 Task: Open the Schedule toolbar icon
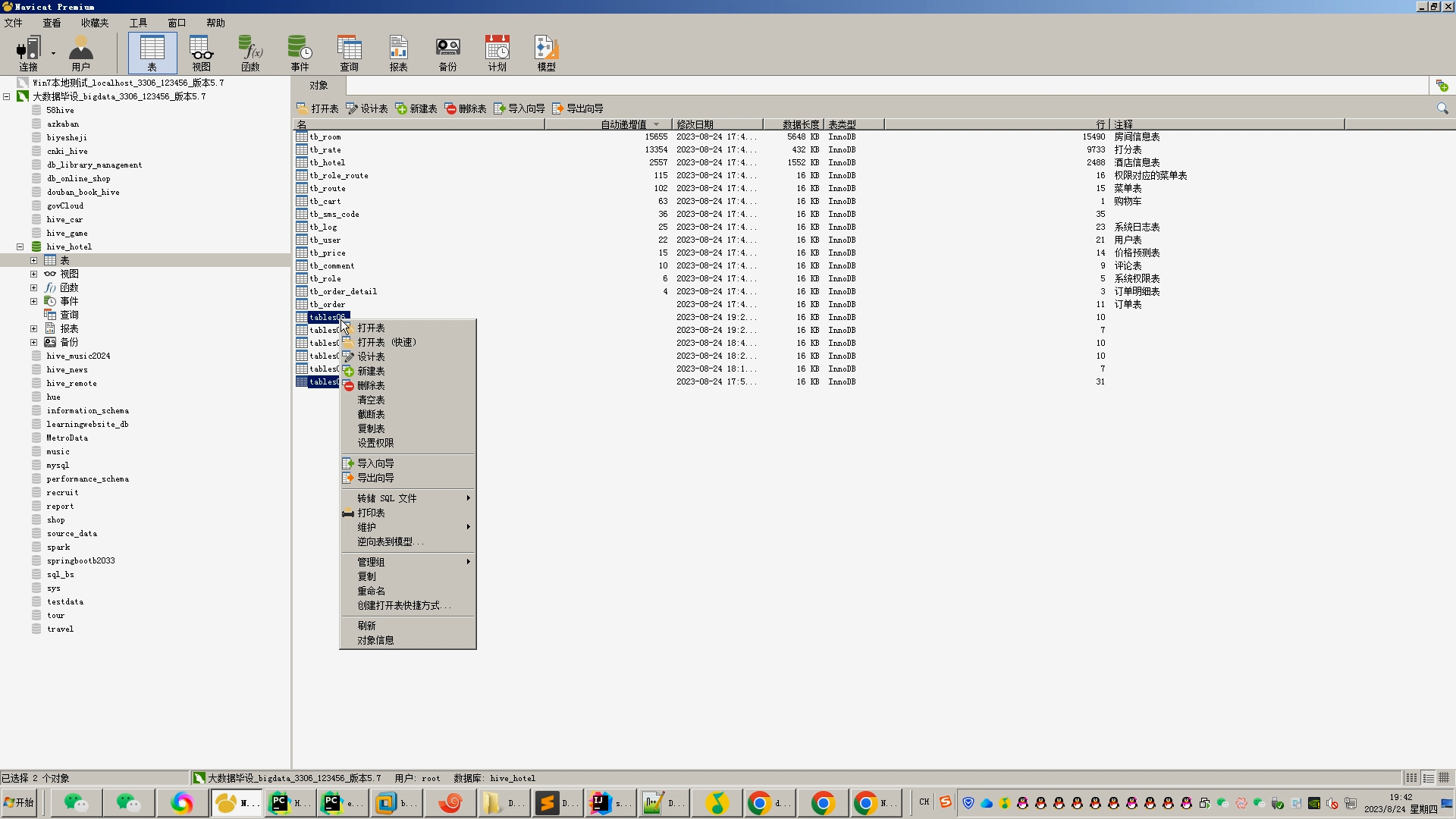point(497,52)
